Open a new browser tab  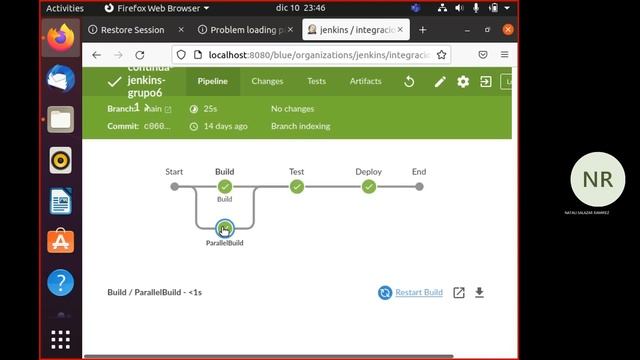tap(422, 30)
